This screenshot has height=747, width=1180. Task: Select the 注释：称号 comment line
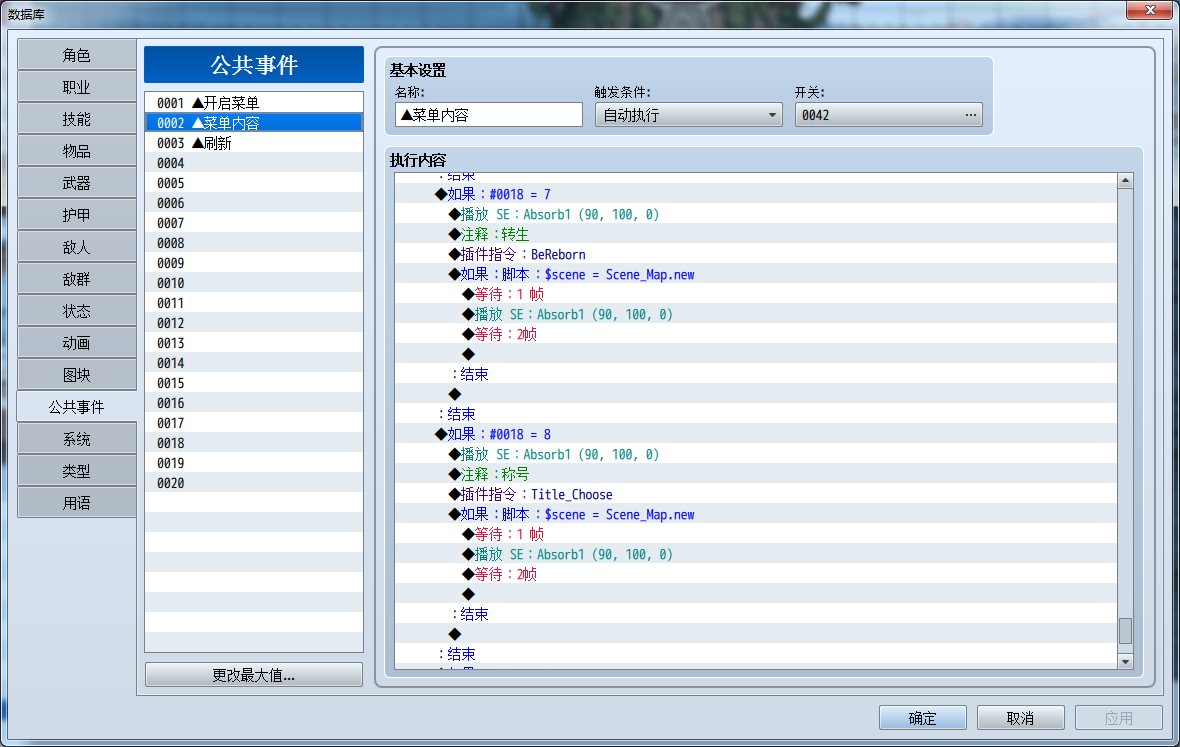[x=756, y=474]
